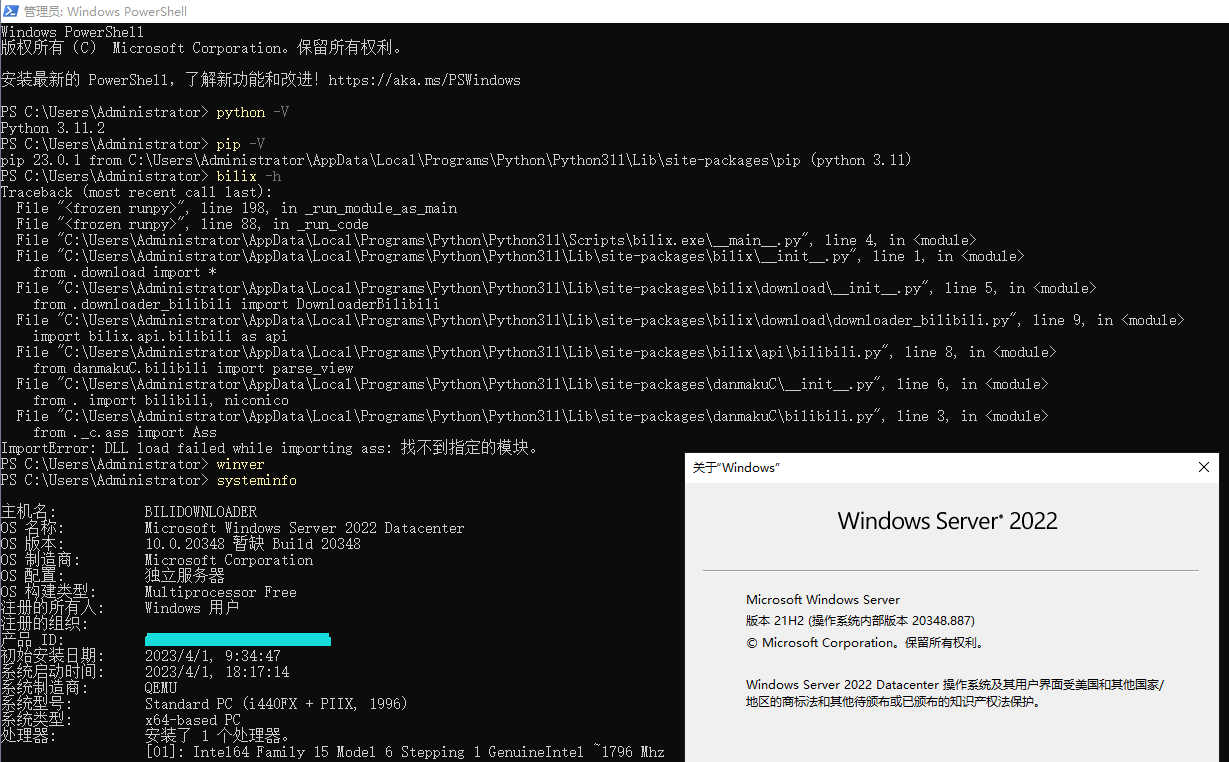Select the highlighted 产品 ID value
This screenshot has width=1229, height=762.
click(237, 638)
